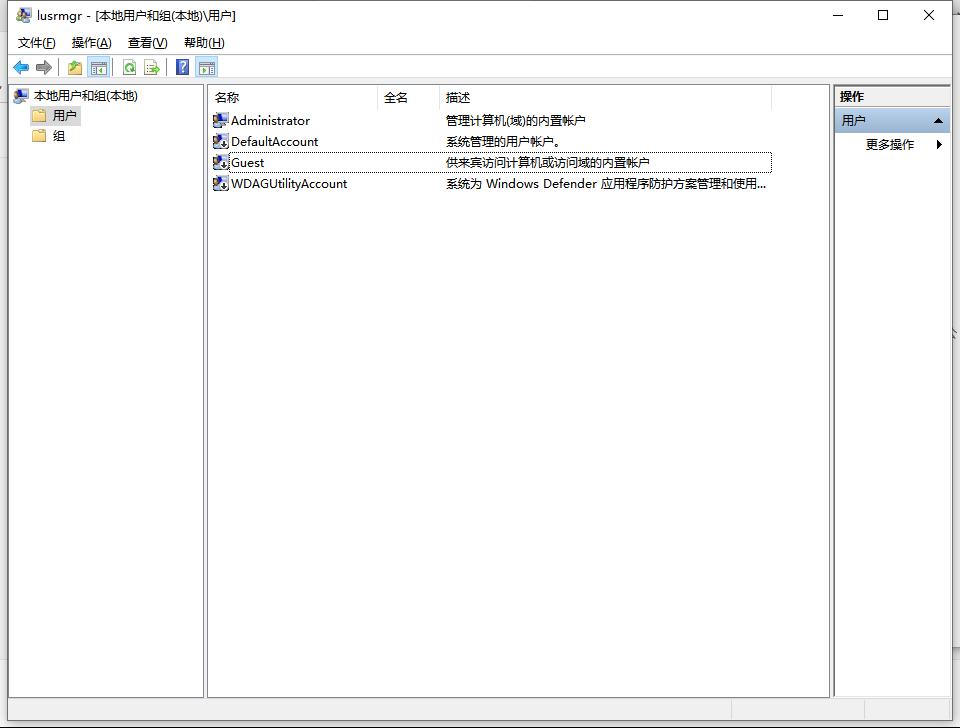Select the Administrator account name
The height and width of the screenshot is (728, 960).
(270, 121)
